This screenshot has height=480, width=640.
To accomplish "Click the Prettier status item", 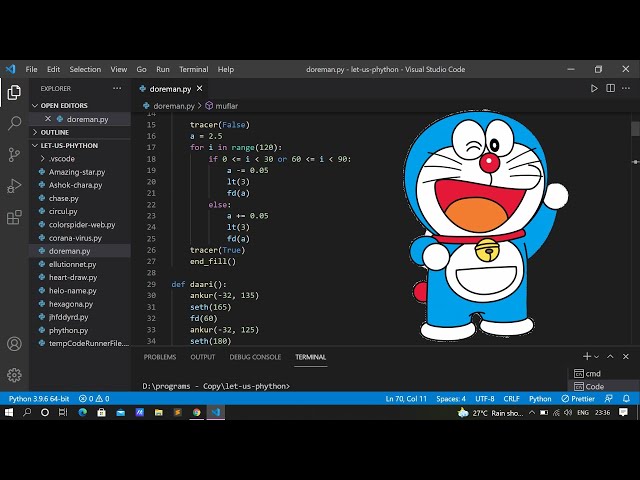I will [578, 399].
